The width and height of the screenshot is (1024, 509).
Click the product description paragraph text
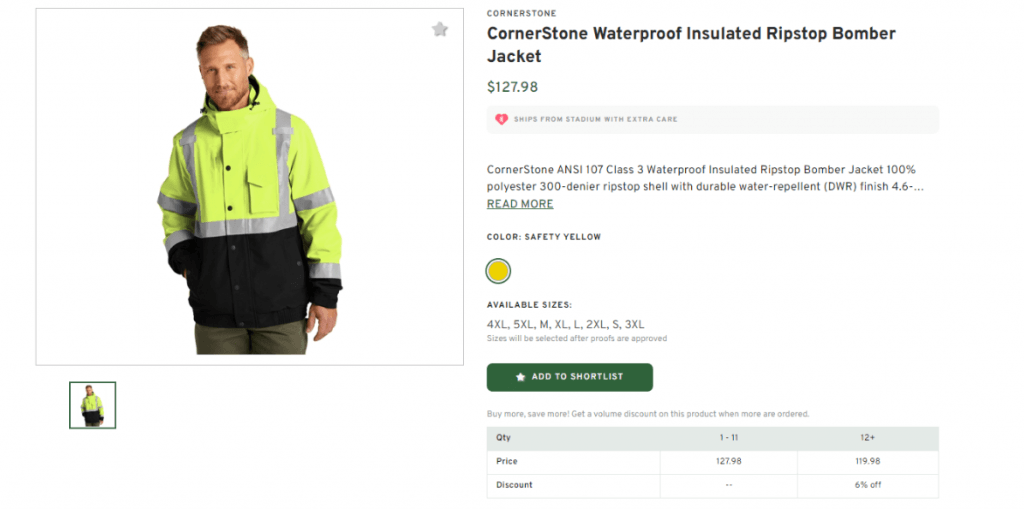[705, 178]
